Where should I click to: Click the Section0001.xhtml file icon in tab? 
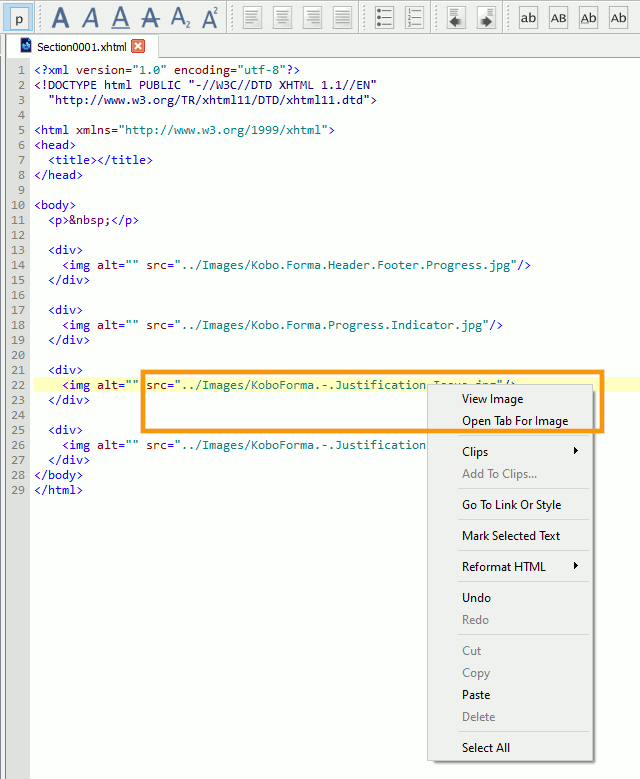tap(26, 46)
